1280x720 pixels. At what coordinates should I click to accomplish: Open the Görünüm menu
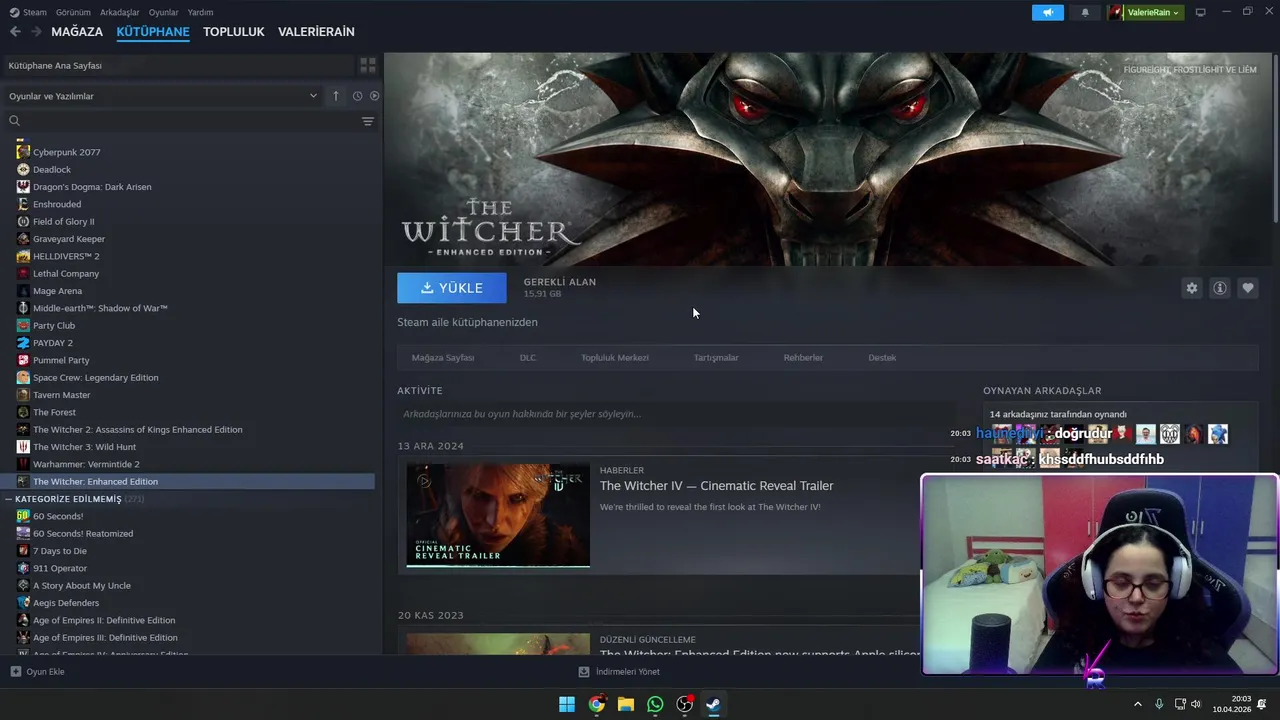click(x=73, y=12)
